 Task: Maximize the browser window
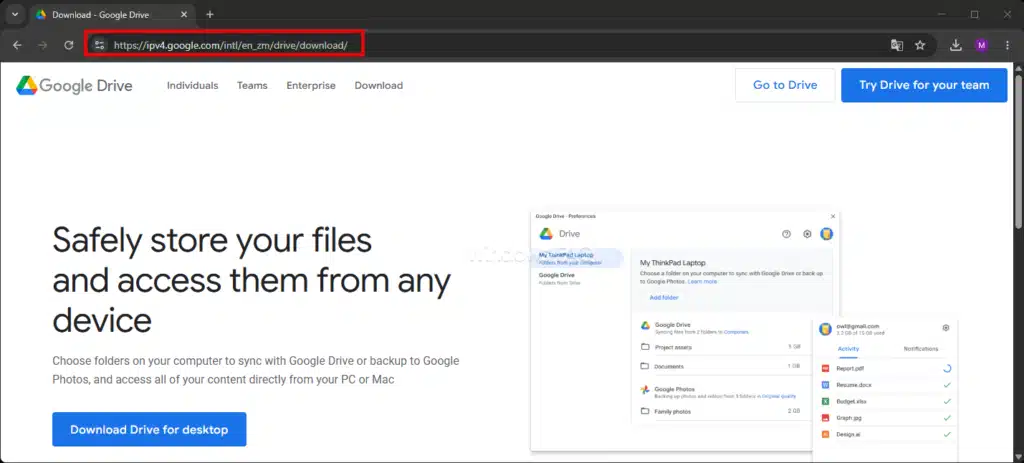pos(974,14)
